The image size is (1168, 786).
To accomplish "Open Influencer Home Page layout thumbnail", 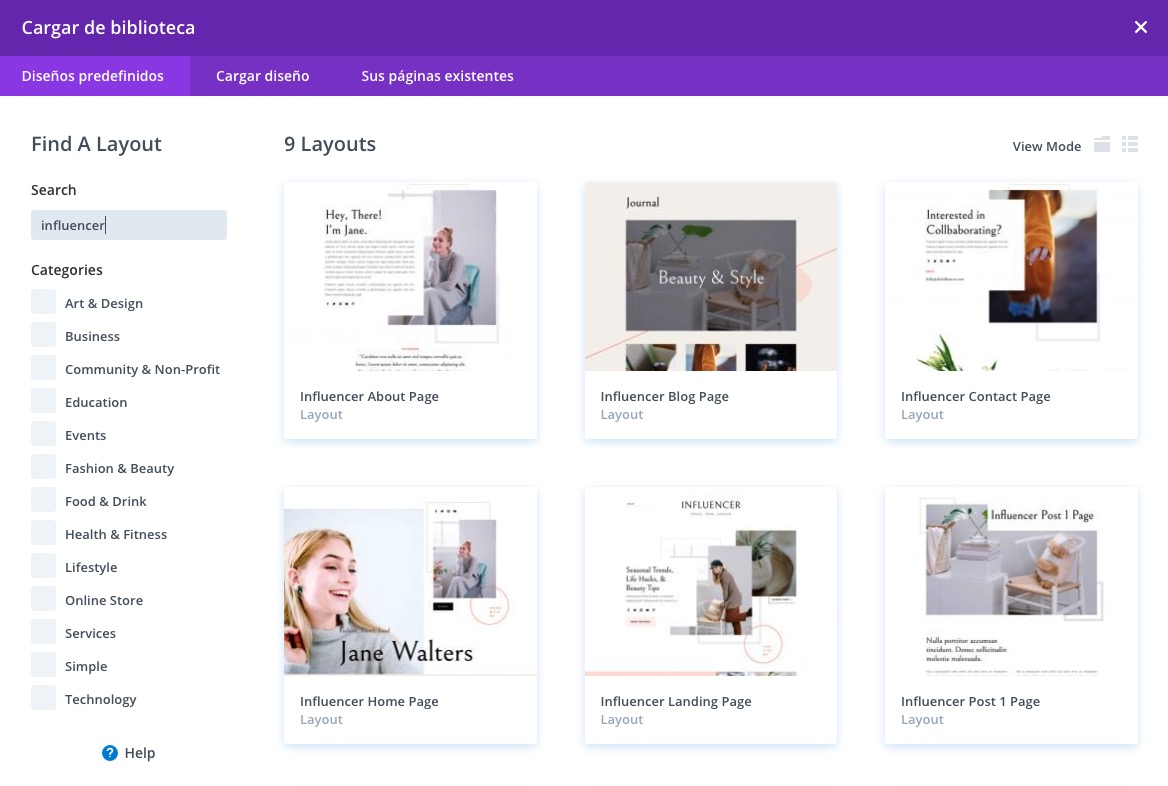I will click(x=410, y=581).
